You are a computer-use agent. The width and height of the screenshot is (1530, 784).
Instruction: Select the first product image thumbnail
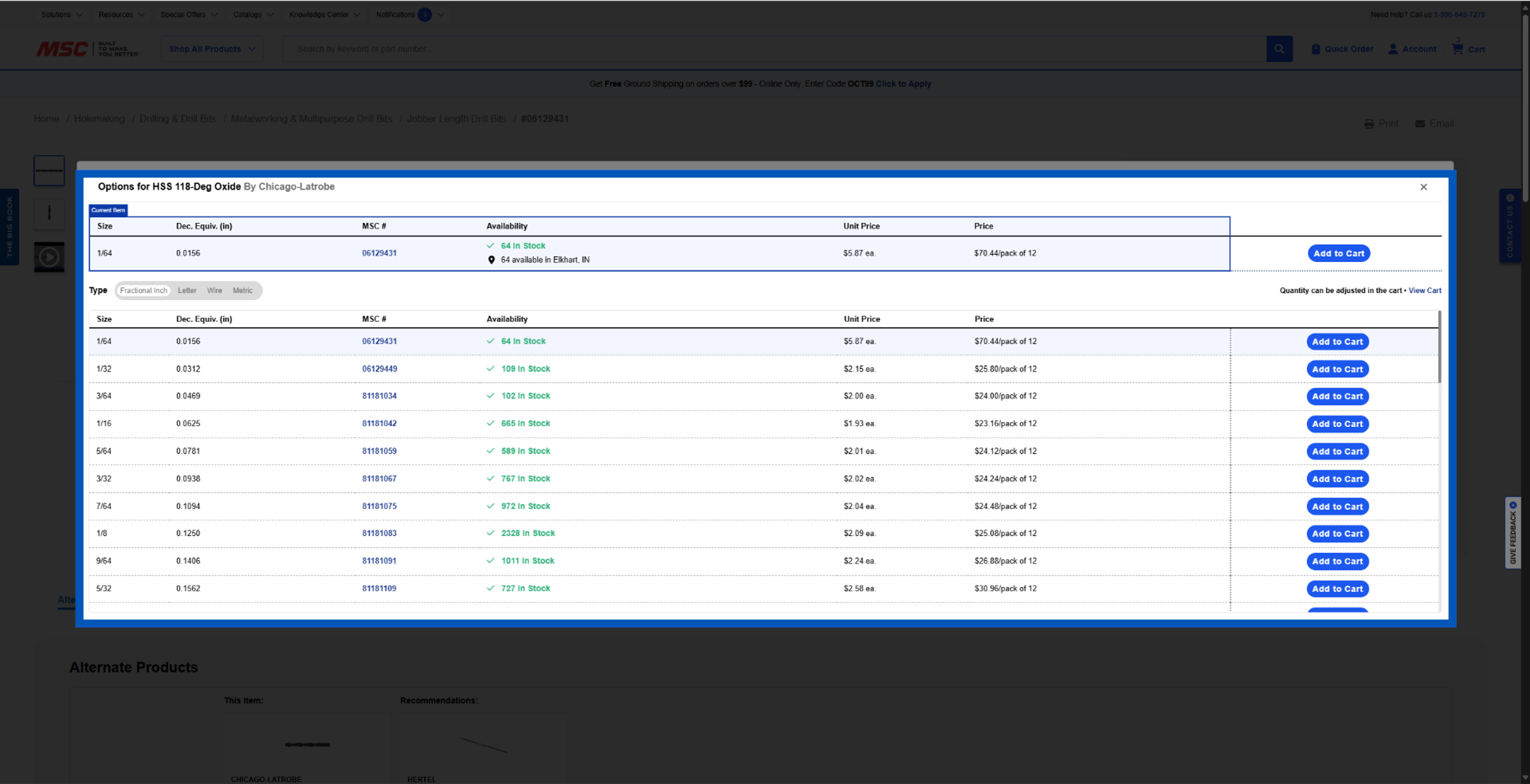[x=49, y=171]
